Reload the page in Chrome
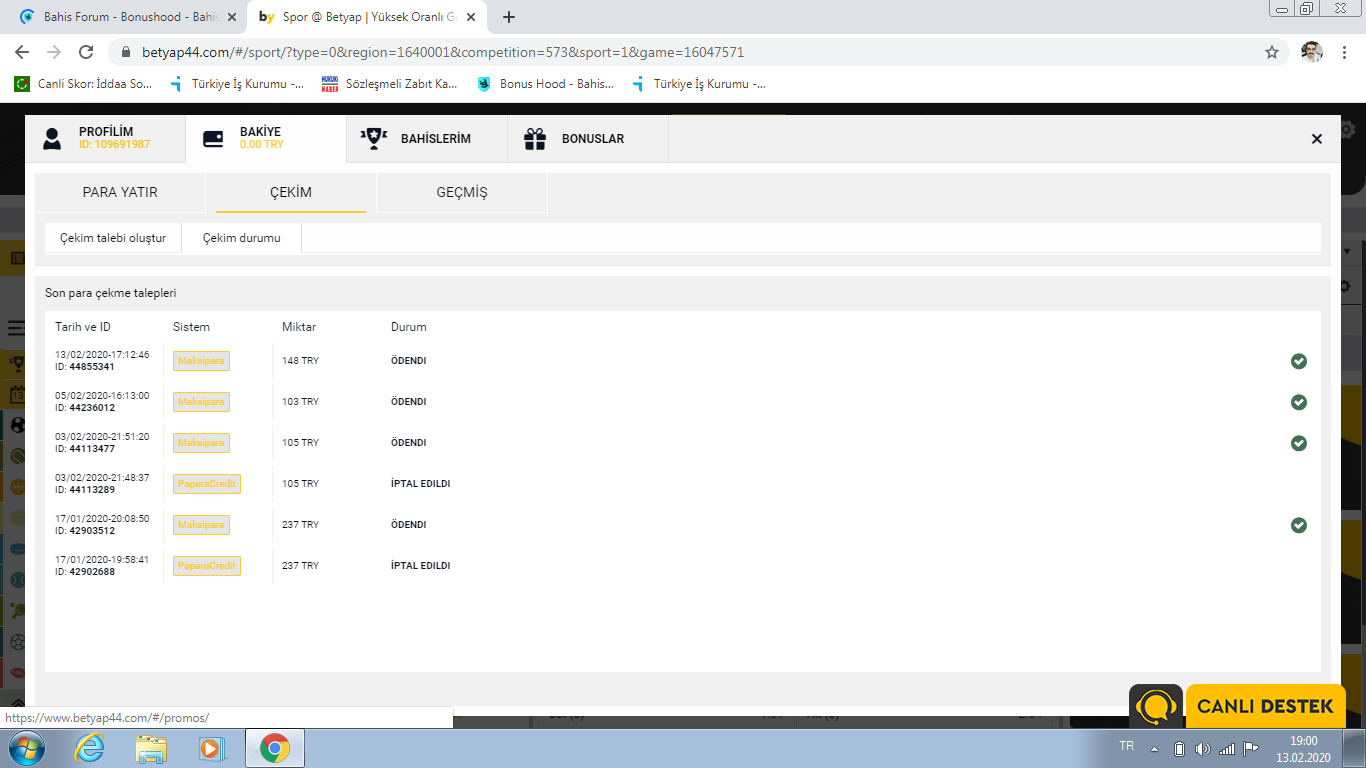1366x768 pixels. [86, 52]
